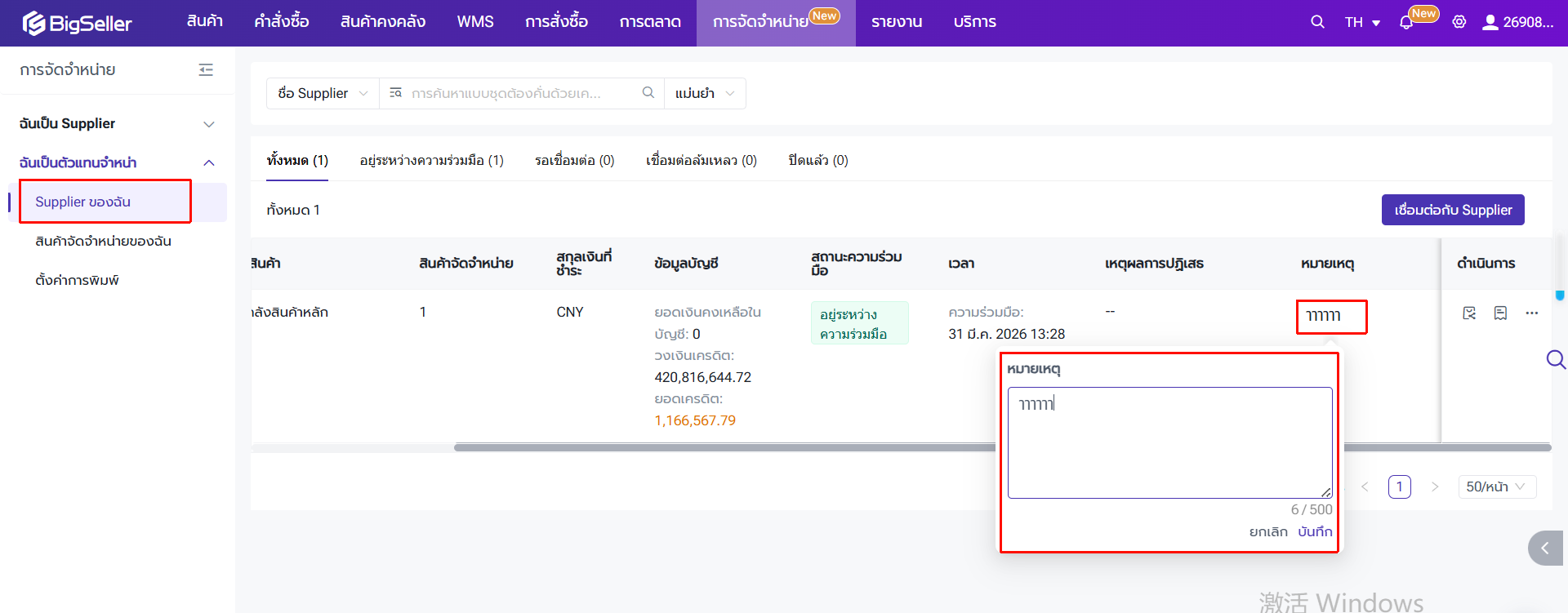Open the search magnifier in top bar
The width and height of the screenshot is (1568, 613).
pyautogui.click(x=1317, y=22)
